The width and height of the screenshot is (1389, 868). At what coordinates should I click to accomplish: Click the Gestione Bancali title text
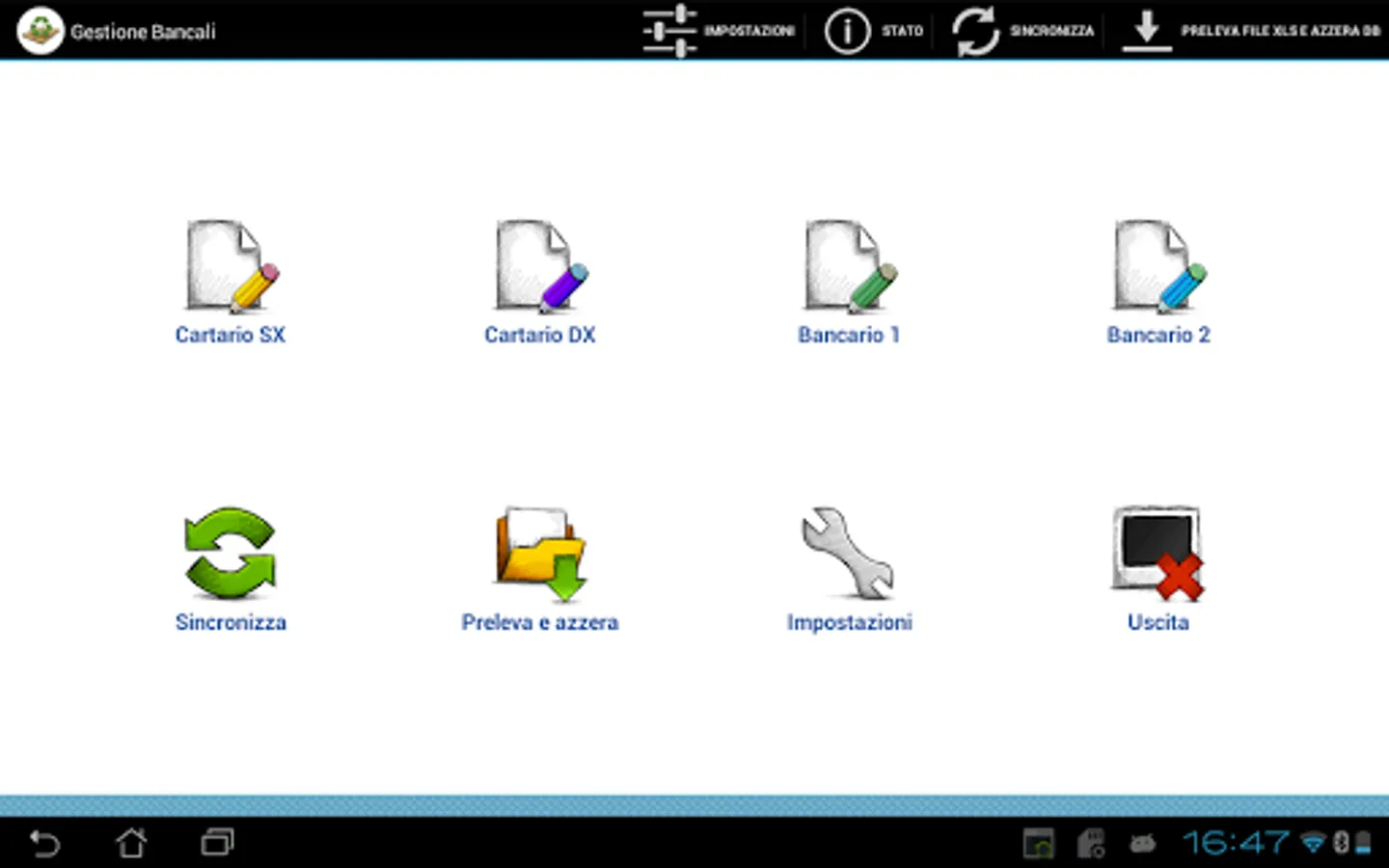tap(143, 32)
